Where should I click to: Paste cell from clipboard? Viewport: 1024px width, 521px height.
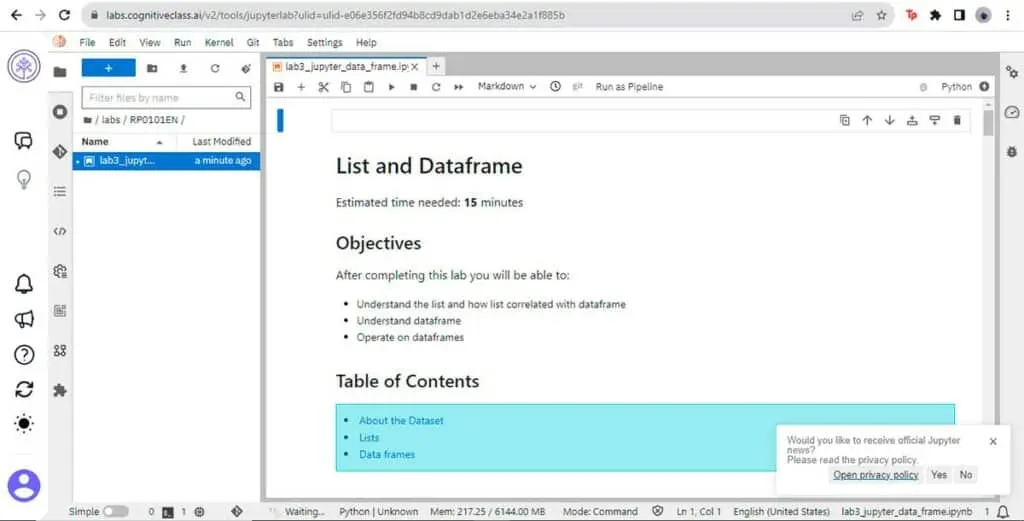click(x=369, y=87)
